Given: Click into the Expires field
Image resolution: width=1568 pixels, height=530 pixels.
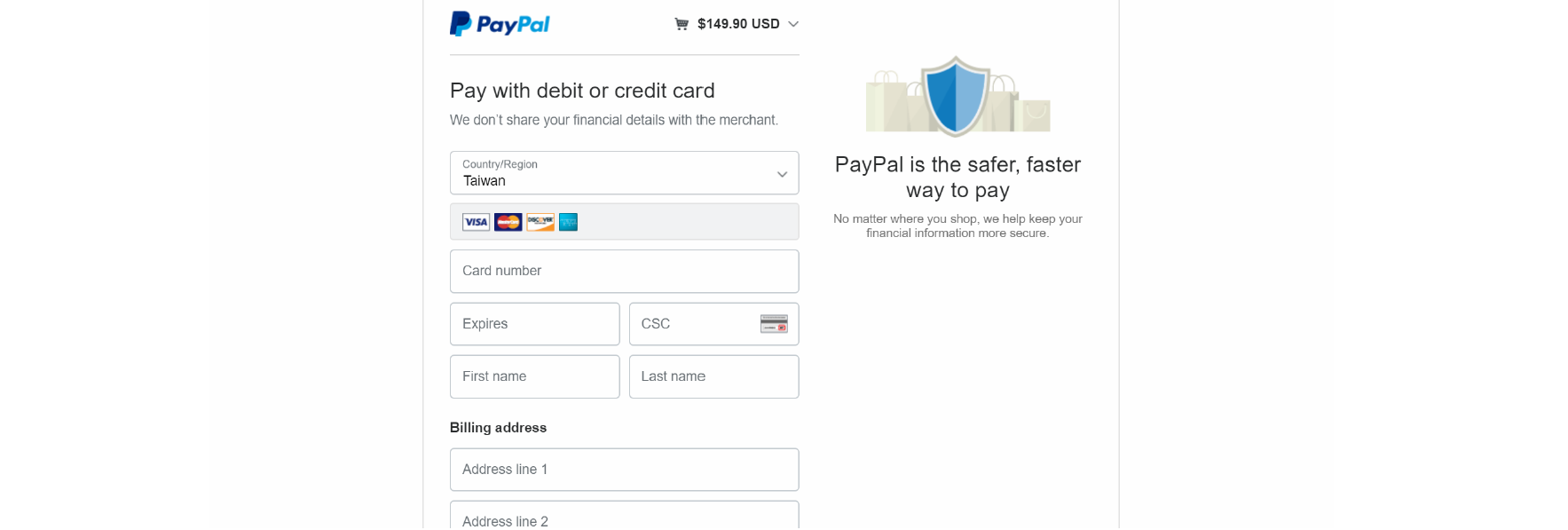Looking at the screenshot, I should tap(534, 324).
